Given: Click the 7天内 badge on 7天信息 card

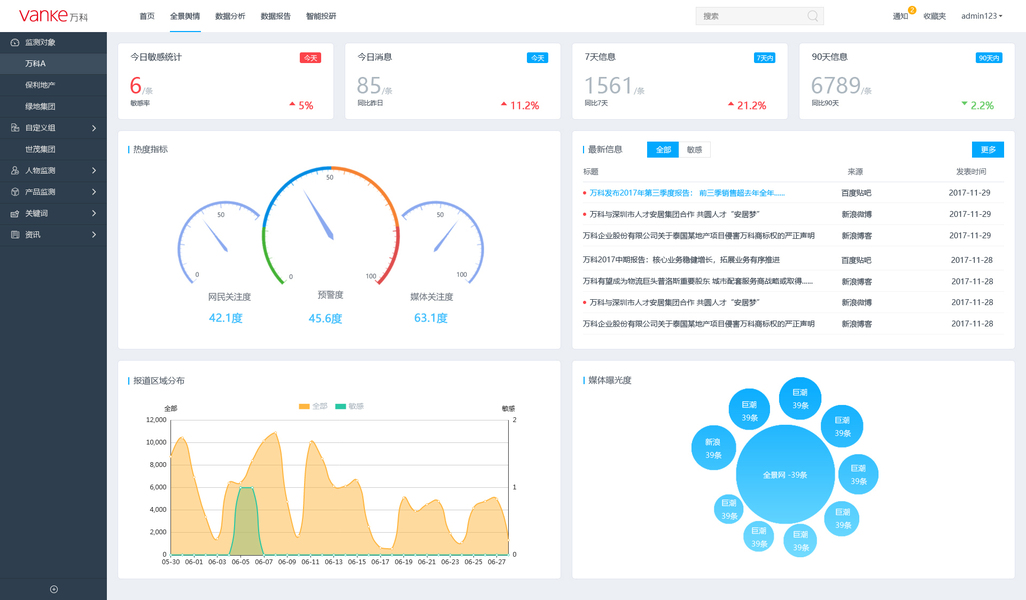Looking at the screenshot, I should (764, 58).
